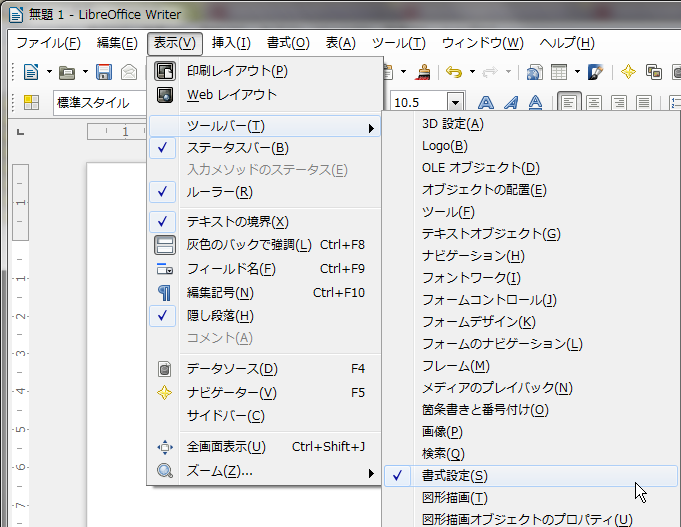Click 標準スタイル paragraph style box
Image resolution: width=681 pixels, height=527 pixels.
pyautogui.click(x=100, y=103)
